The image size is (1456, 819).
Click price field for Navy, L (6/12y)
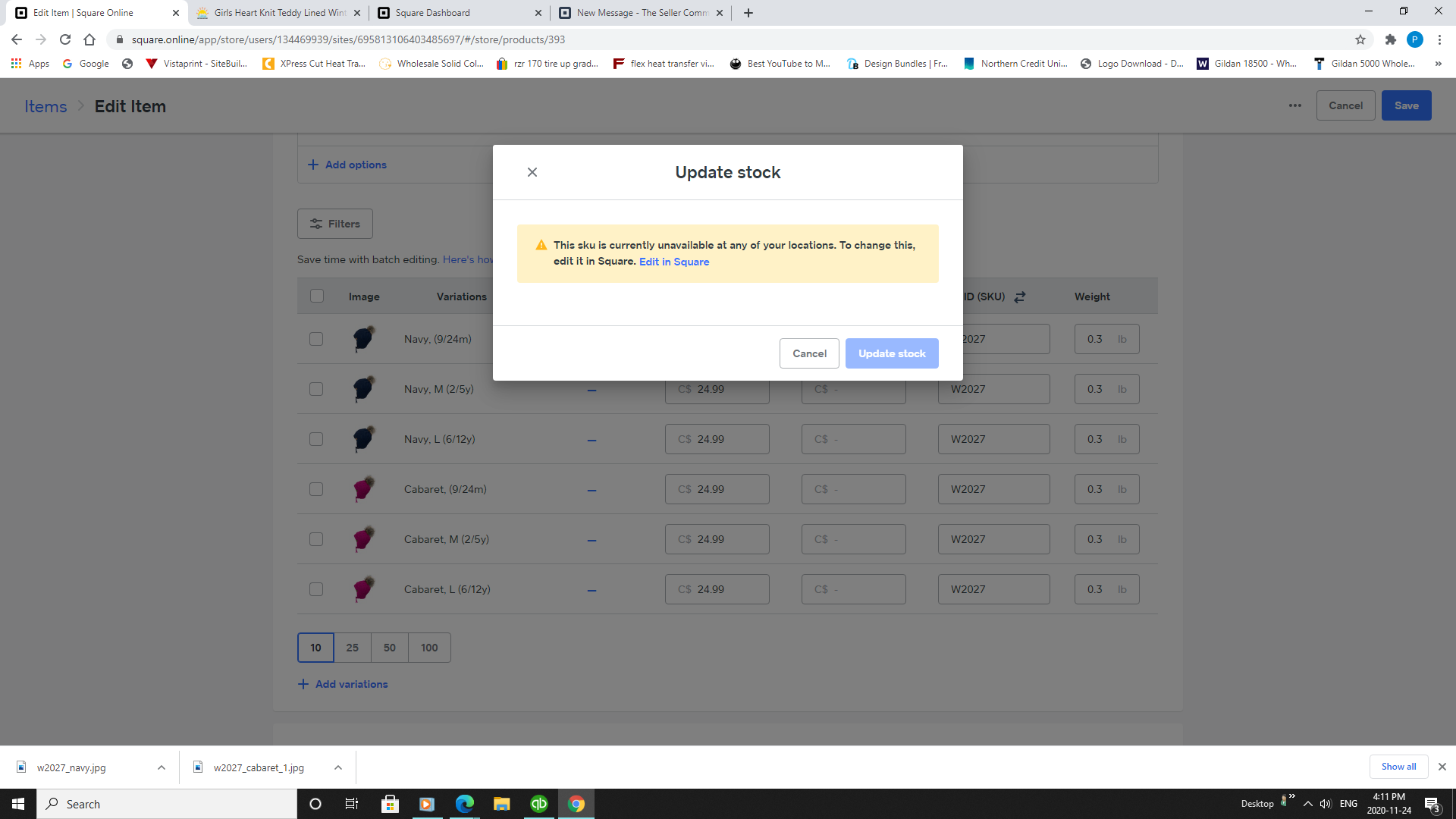pos(717,439)
